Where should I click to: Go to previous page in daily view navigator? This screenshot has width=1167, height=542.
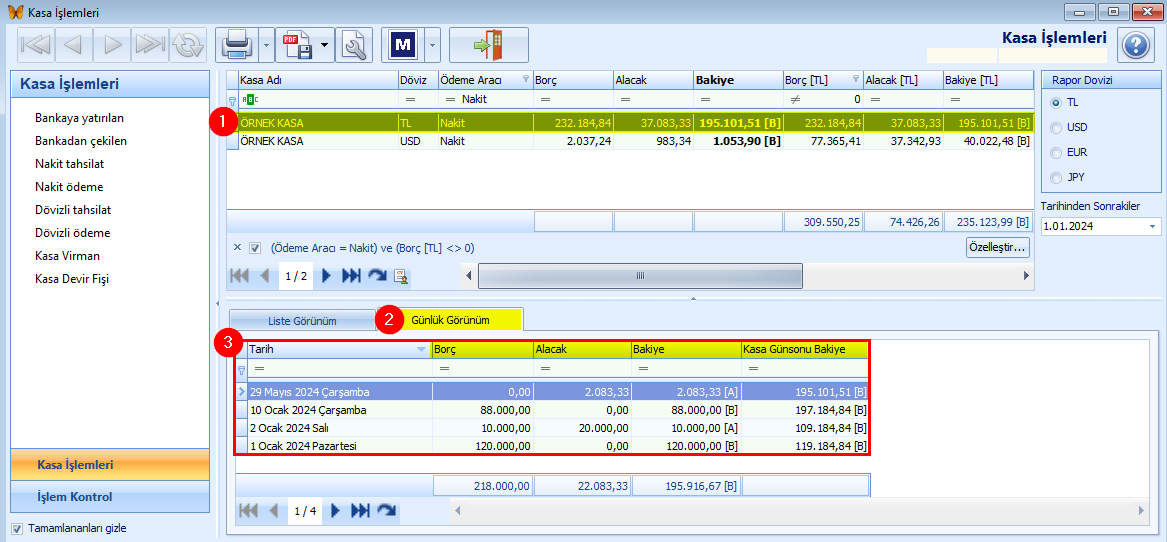pyautogui.click(x=274, y=511)
